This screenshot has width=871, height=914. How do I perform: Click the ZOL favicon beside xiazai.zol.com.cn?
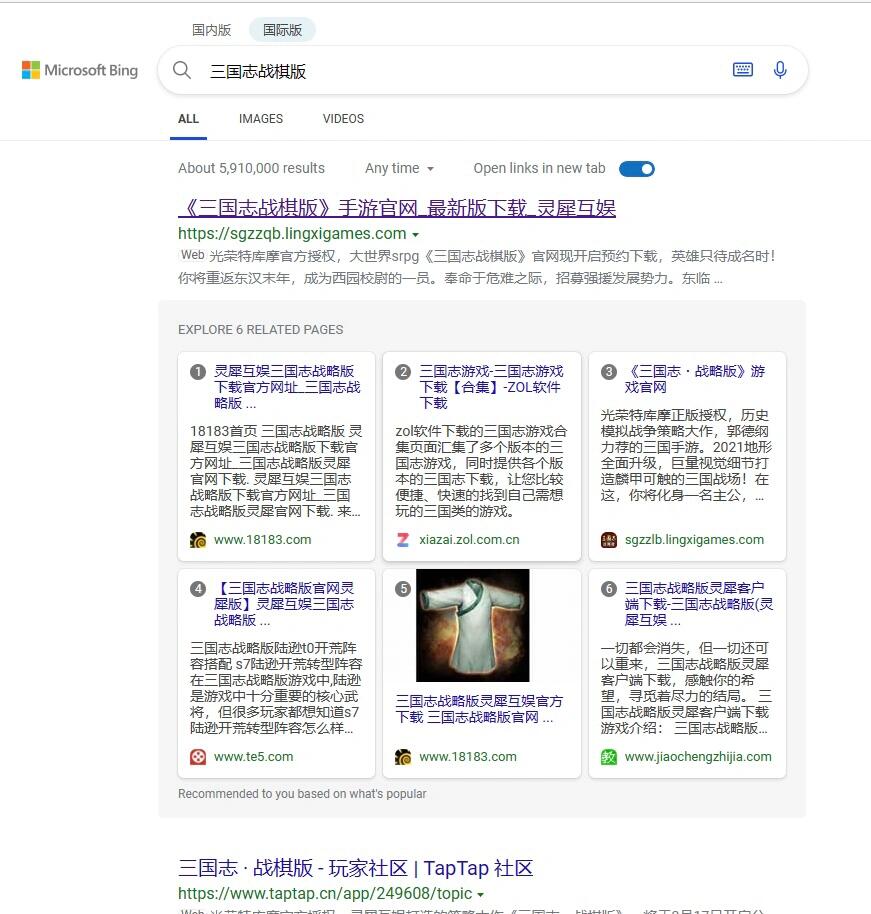point(403,540)
